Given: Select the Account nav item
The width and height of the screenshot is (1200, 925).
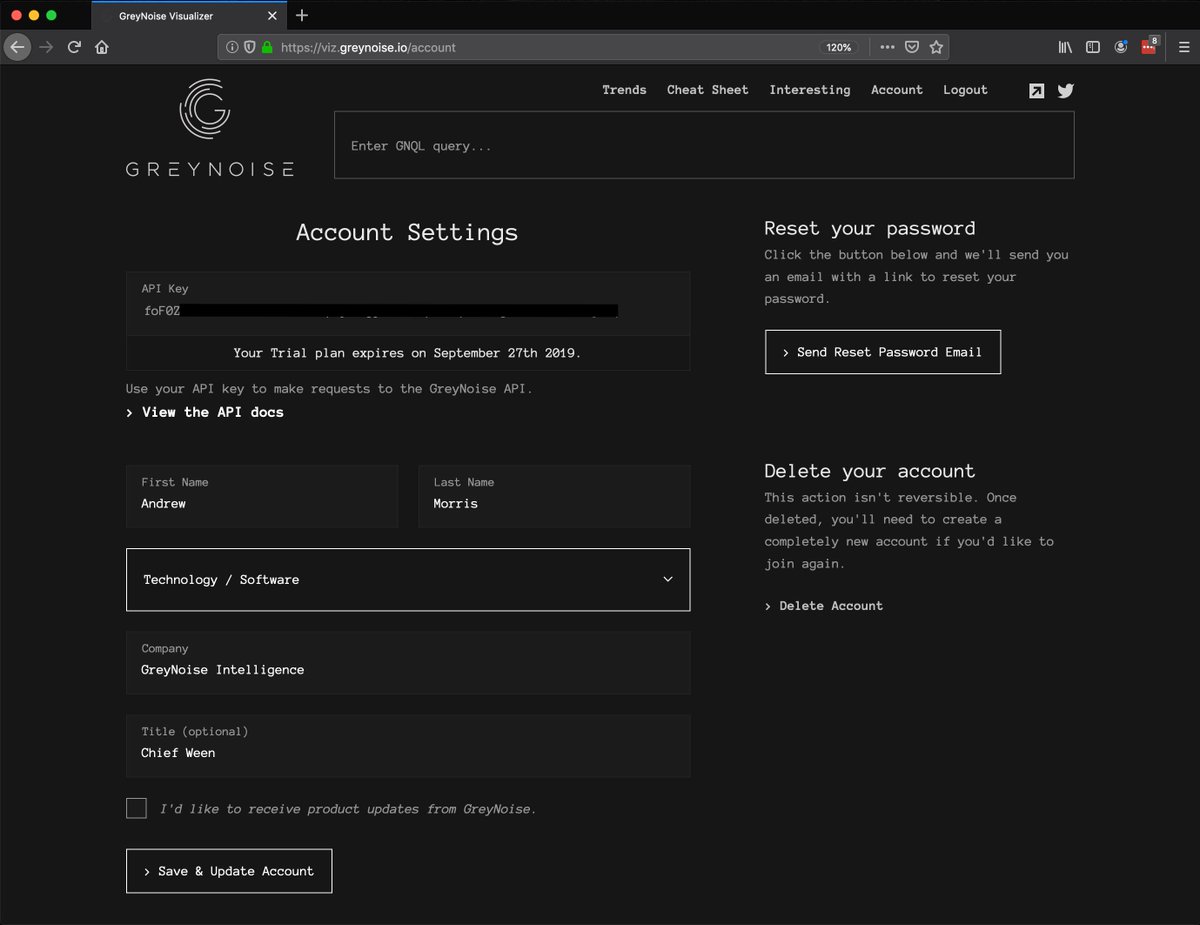Looking at the screenshot, I should point(897,90).
